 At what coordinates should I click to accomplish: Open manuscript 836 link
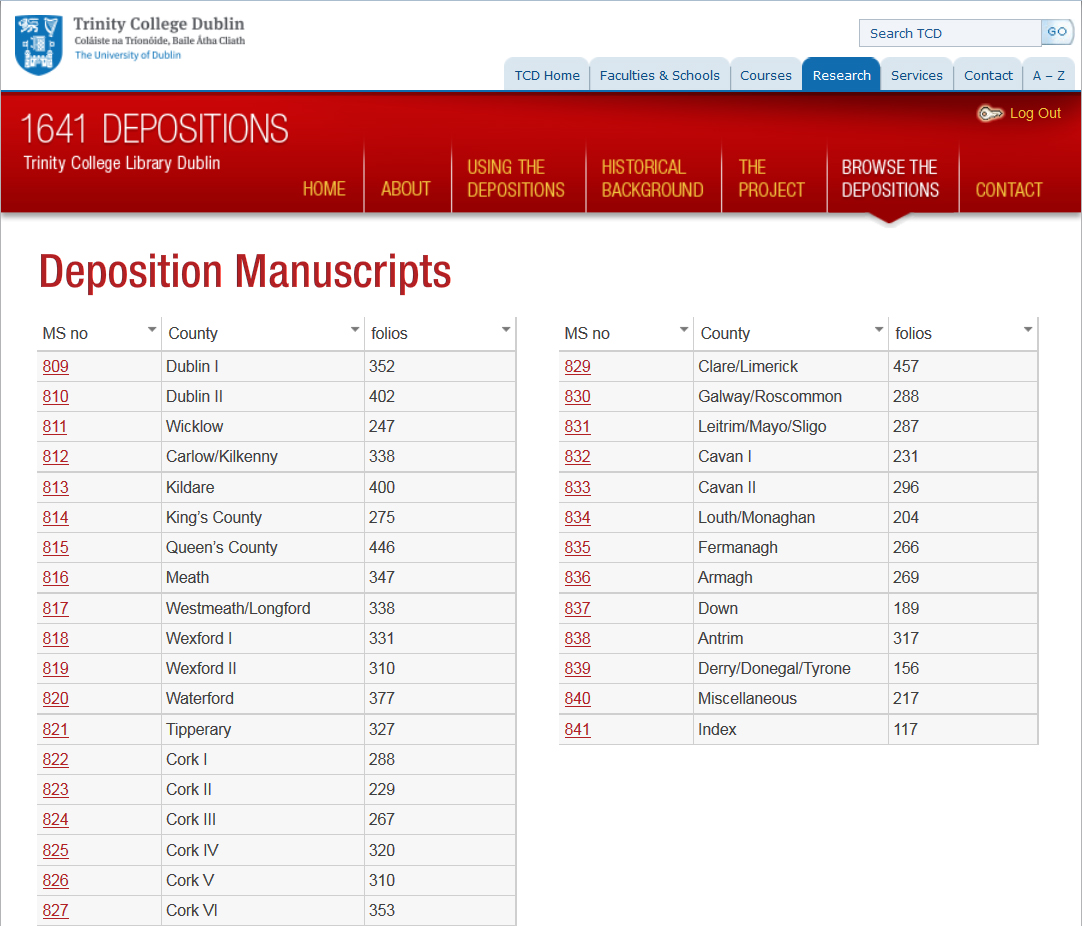(x=578, y=578)
